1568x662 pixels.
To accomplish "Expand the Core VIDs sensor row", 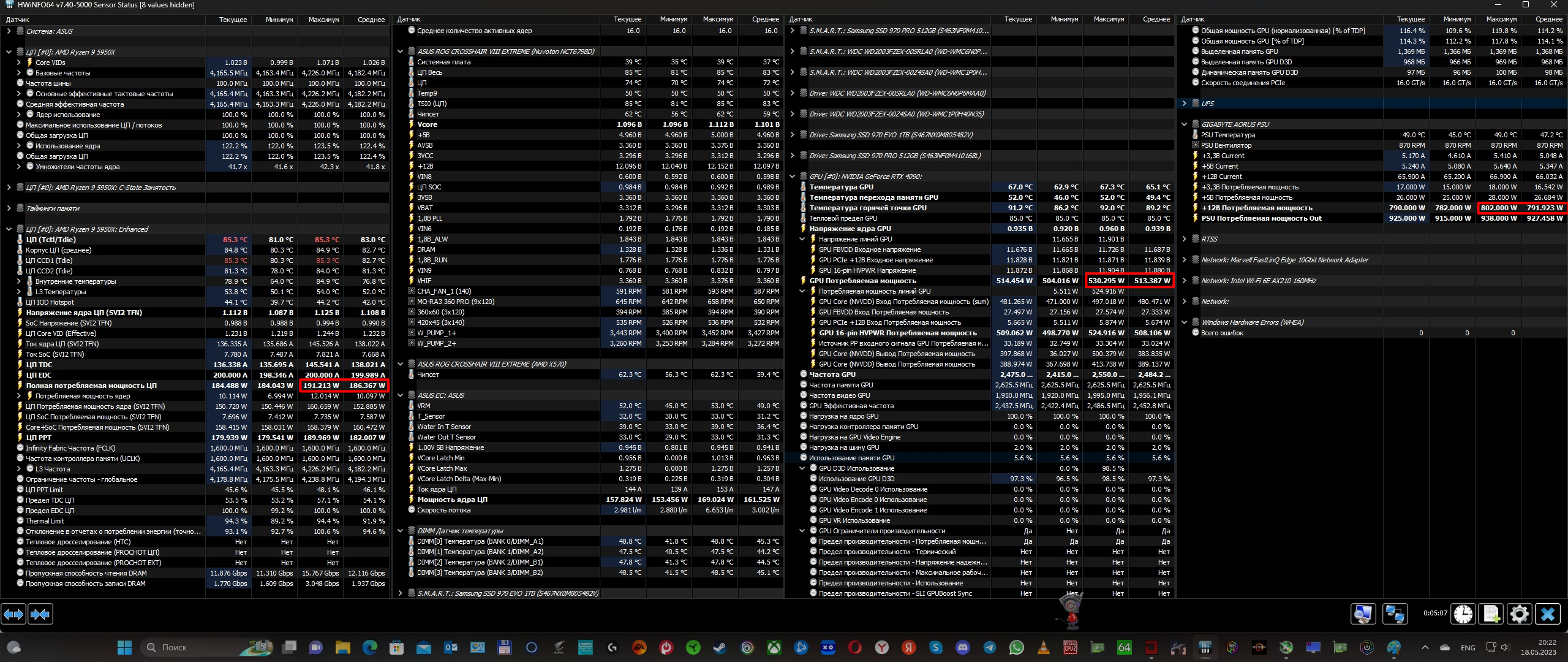I will [x=18, y=63].
